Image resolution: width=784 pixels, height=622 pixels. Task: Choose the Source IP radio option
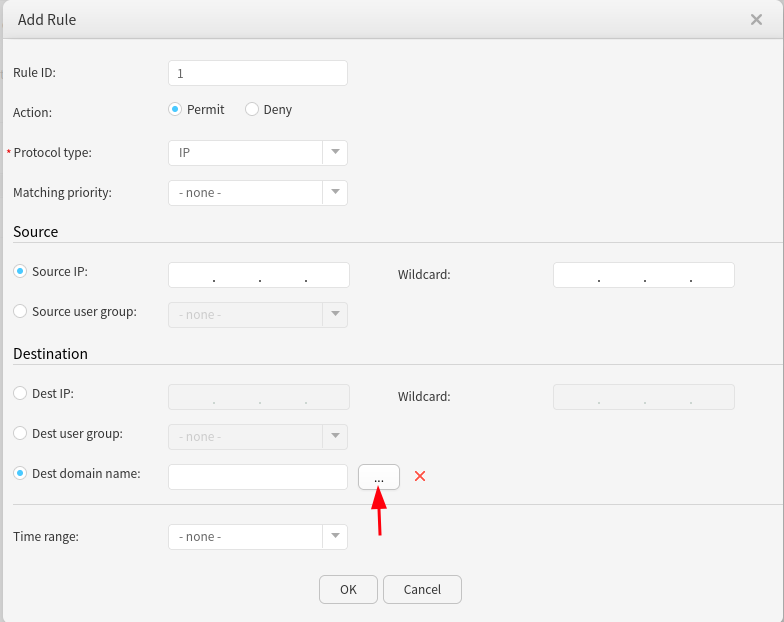point(20,271)
